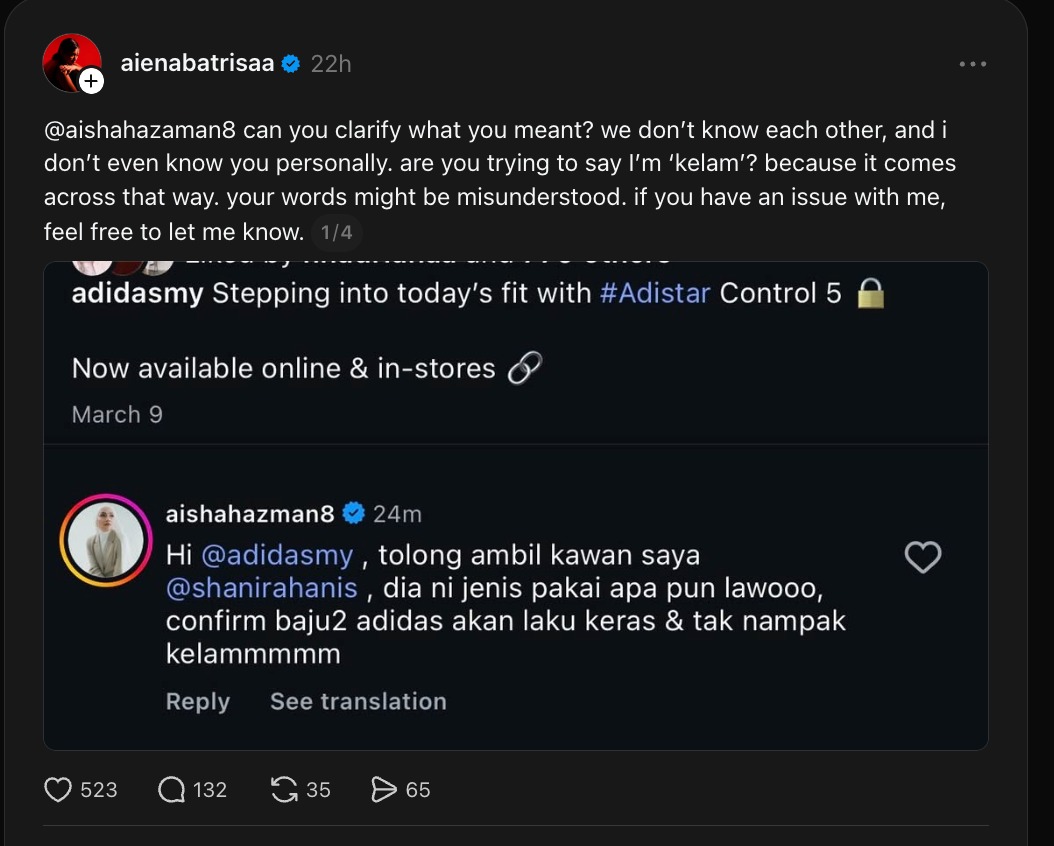This screenshot has width=1054, height=846.
Task: Open aienabatrisaa's profile picture
Action: 71,62
